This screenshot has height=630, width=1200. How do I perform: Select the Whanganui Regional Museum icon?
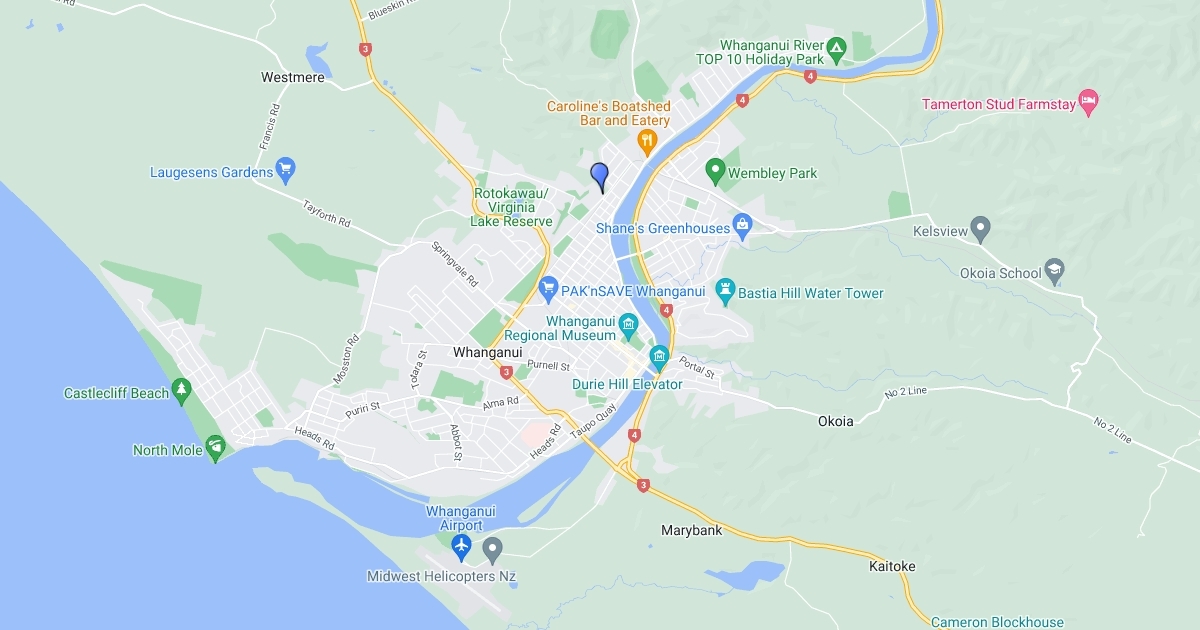[628, 324]
